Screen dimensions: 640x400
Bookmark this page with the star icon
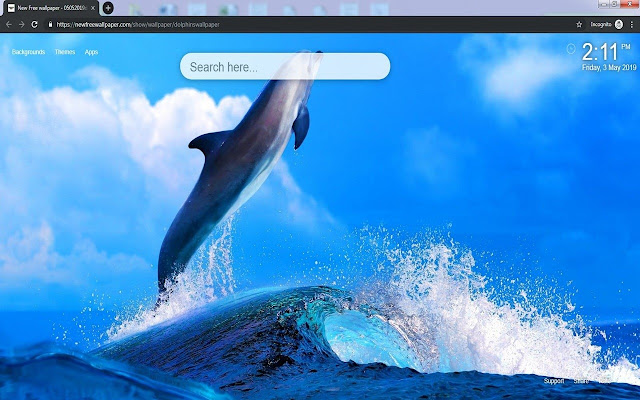pyautogui.click(x=579, y=24)
